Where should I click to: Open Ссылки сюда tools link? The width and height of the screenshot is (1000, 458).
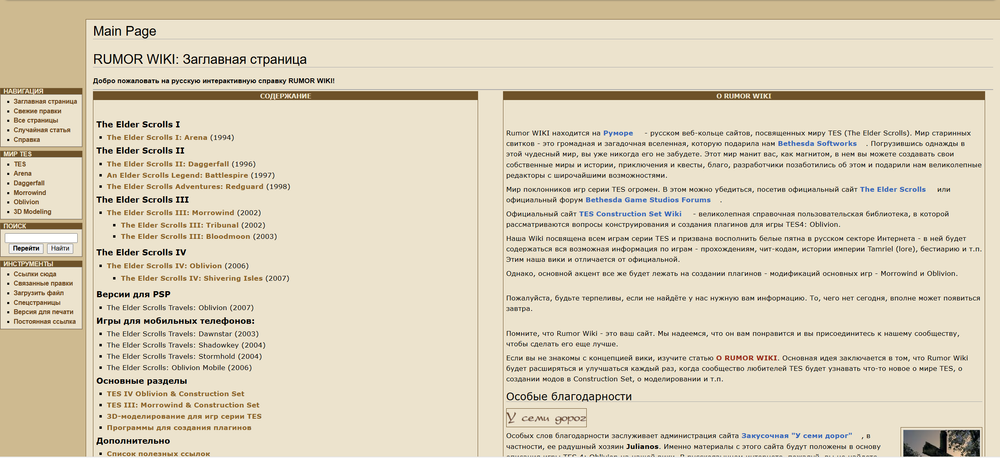(x=35, y=274)
